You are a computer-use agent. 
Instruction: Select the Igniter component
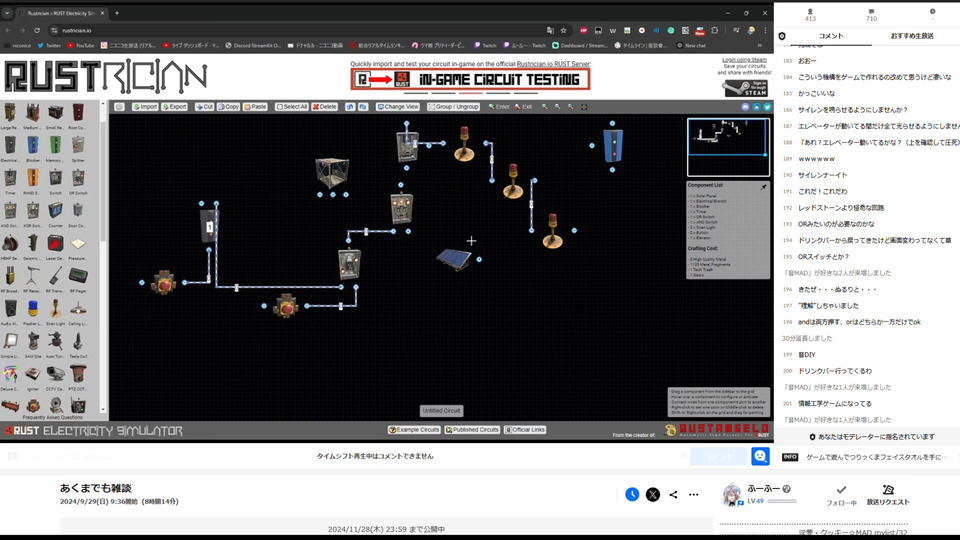pos(32,376)
